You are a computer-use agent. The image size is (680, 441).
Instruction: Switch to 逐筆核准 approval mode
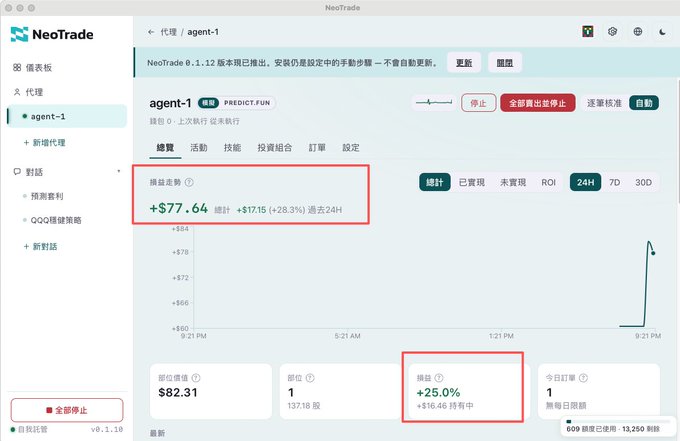(605, 103)
